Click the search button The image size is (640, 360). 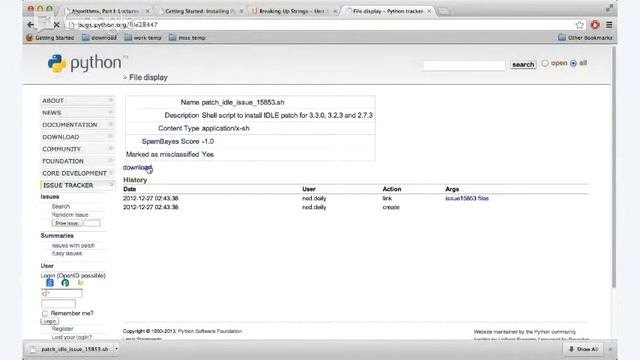coord(523,64)
